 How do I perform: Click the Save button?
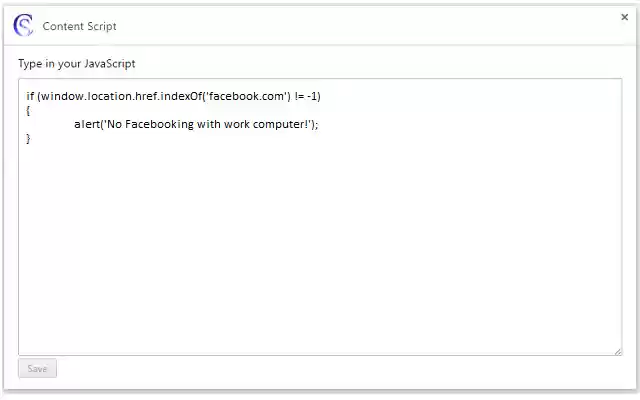tap(37, 369)
